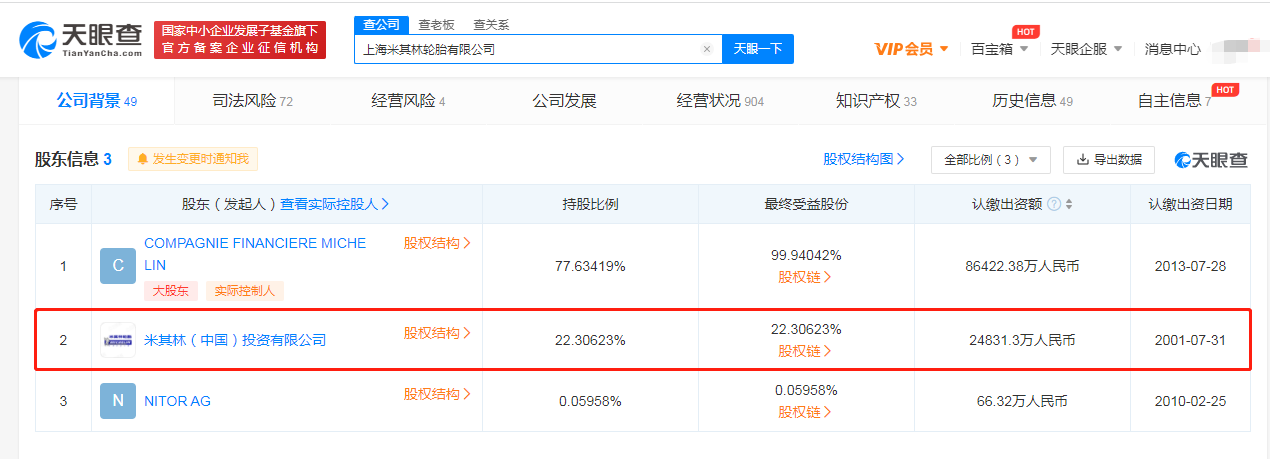Open 消息中心 message center
Viewport: 1270px width, 459px height.
(1172, 49)
